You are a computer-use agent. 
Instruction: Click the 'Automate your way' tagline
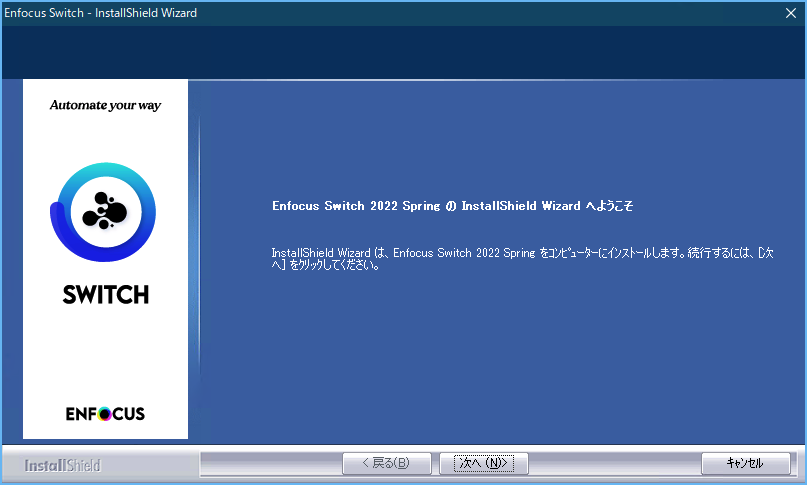(106, 106)
